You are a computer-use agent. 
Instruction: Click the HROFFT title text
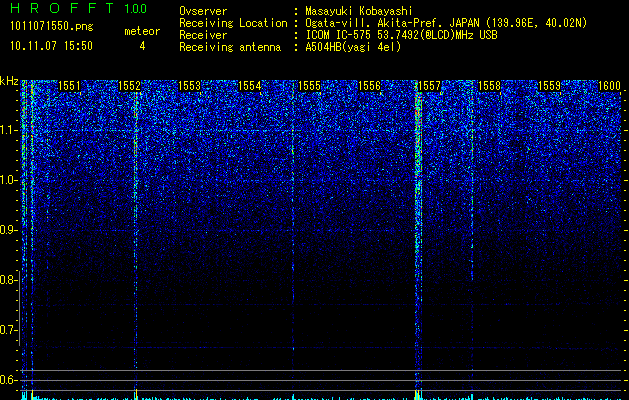(62, 8)
